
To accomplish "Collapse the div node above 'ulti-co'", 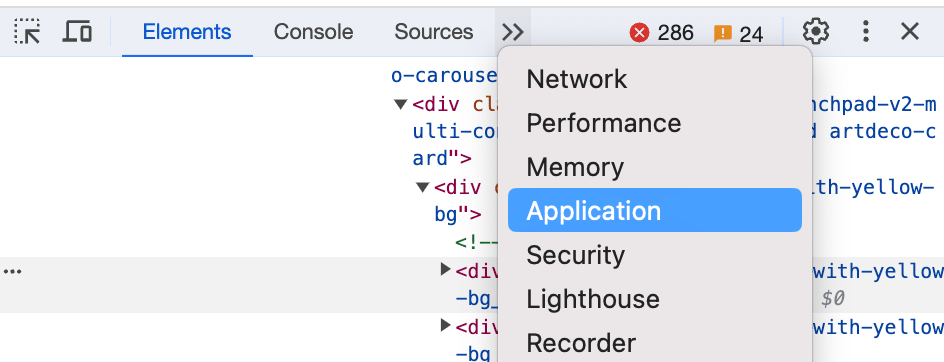I will (401, 104).
